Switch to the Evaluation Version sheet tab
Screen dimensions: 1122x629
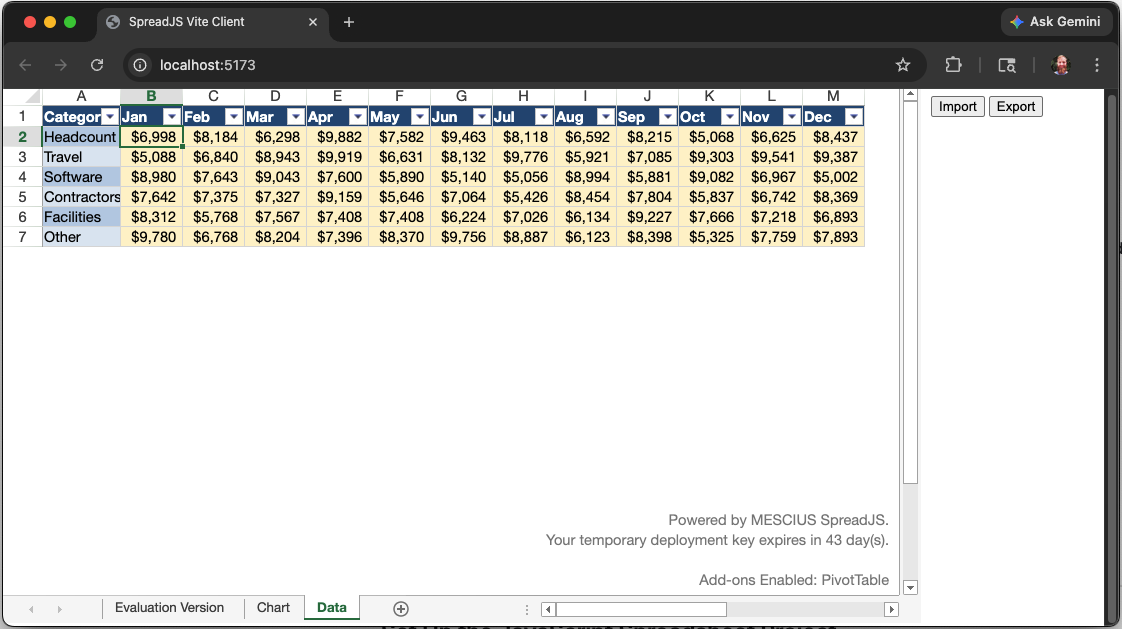coord(169,608)
